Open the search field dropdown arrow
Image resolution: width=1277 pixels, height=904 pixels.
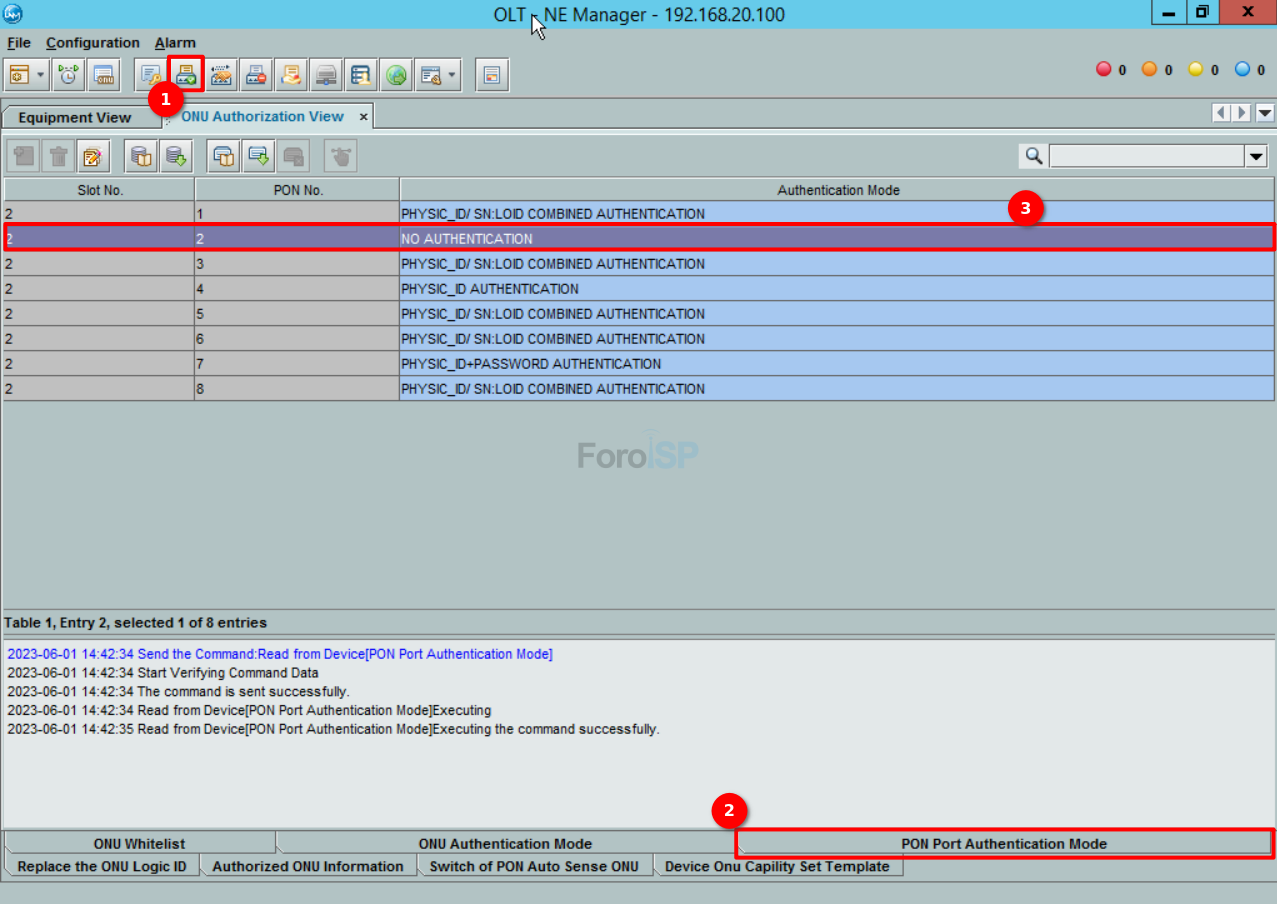(x=1256, y=156)
